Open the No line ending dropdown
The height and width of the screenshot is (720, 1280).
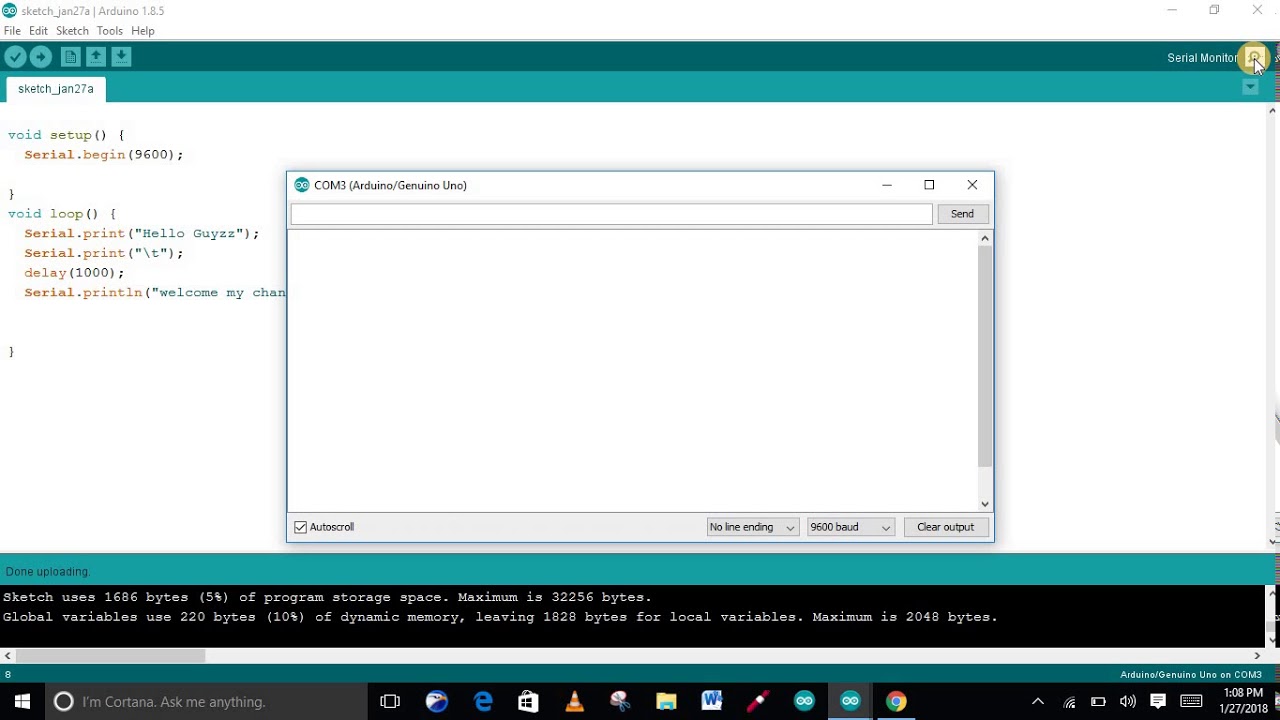click(x=752, y=527)
